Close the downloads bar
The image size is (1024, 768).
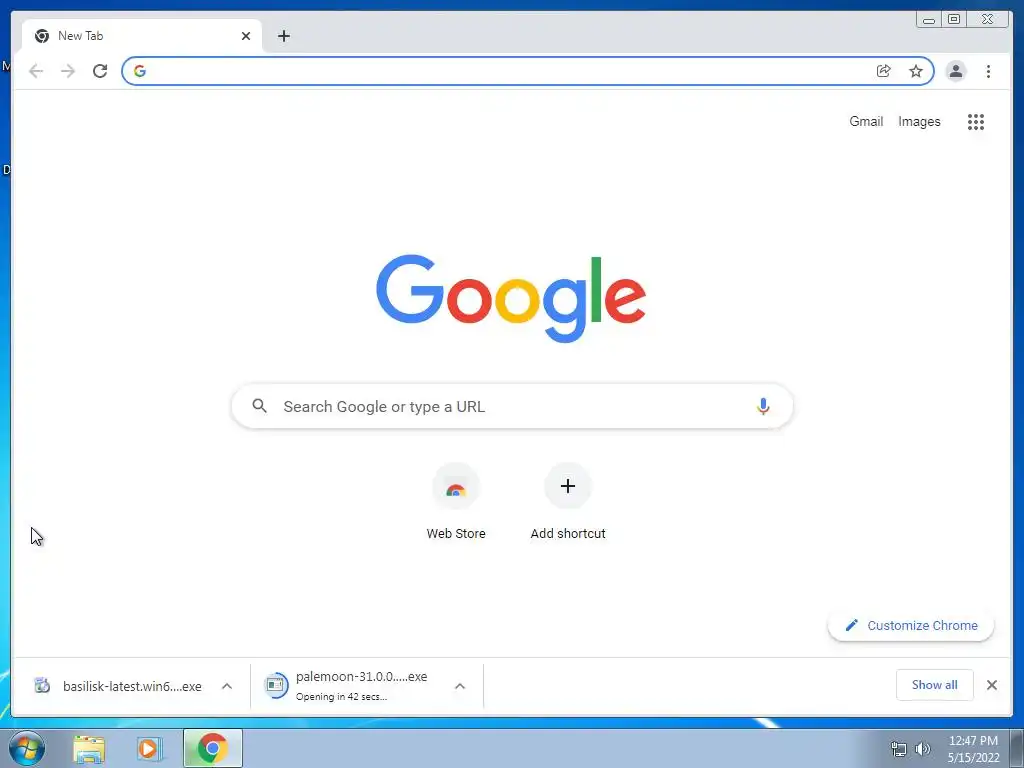point(991,684)
